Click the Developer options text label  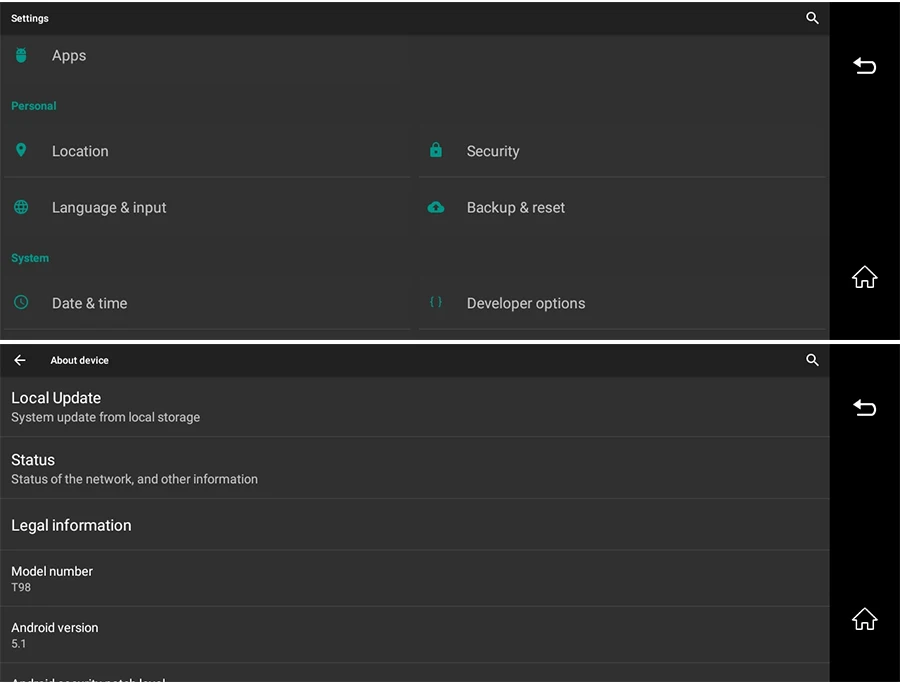(526, 303)
